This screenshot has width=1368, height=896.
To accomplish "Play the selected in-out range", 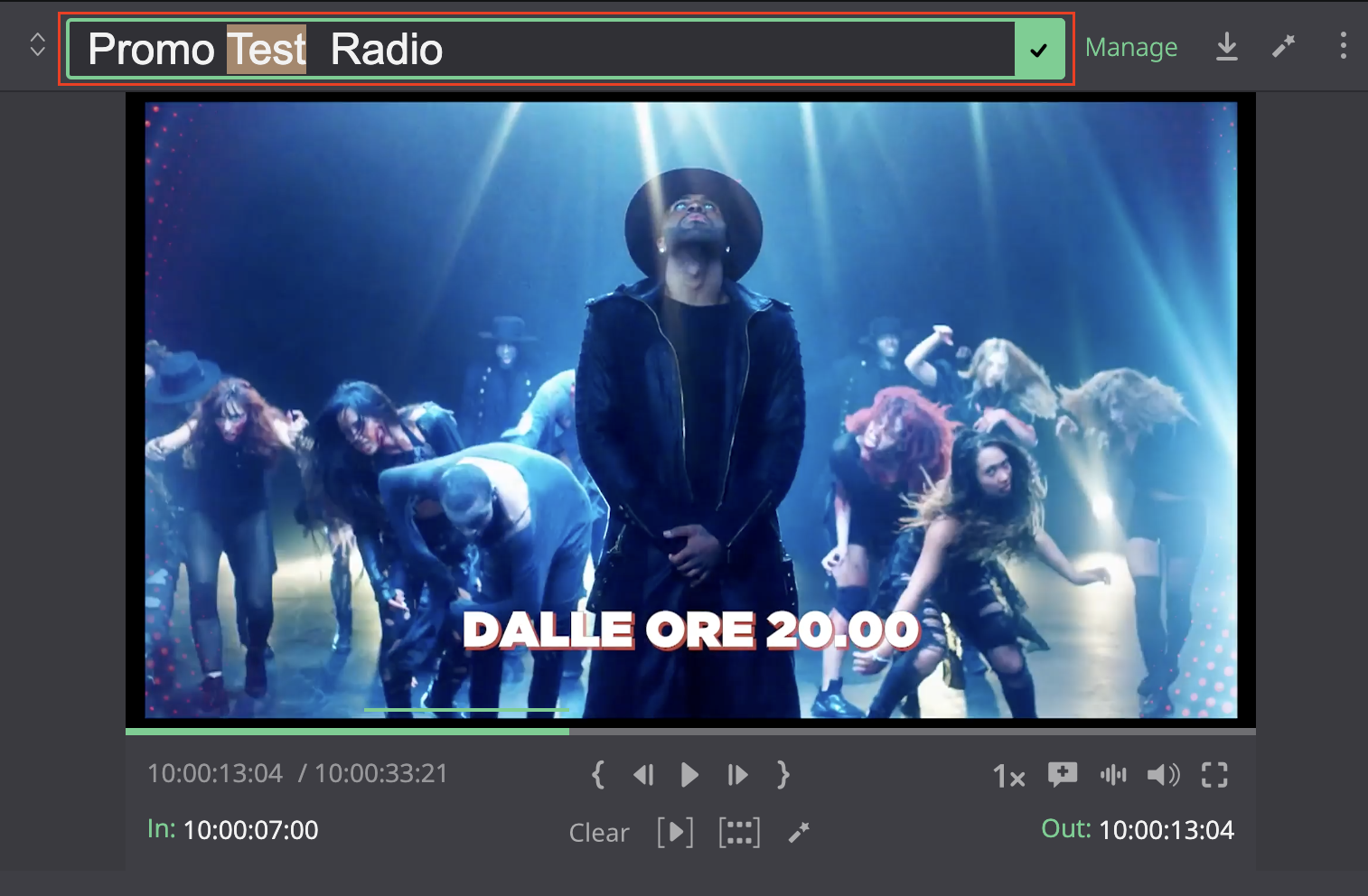I will coord(676,832).
